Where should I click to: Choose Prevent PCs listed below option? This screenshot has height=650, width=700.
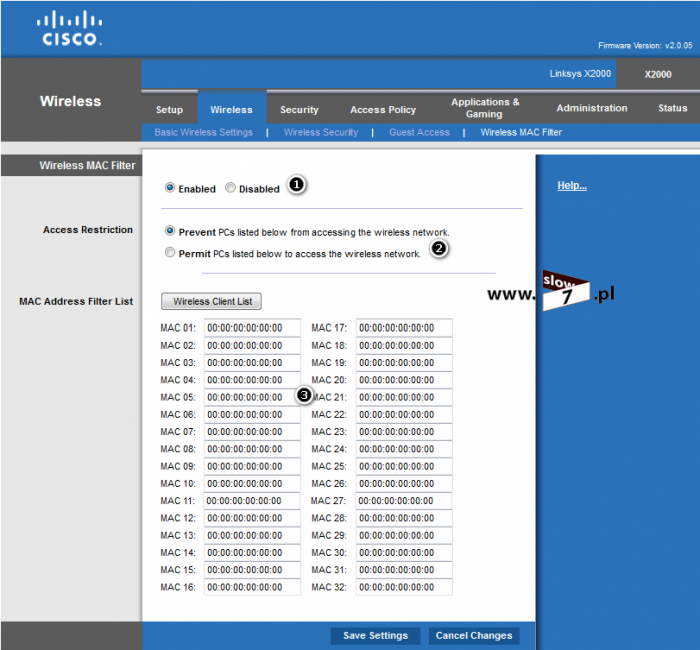[x=170, y=231]
